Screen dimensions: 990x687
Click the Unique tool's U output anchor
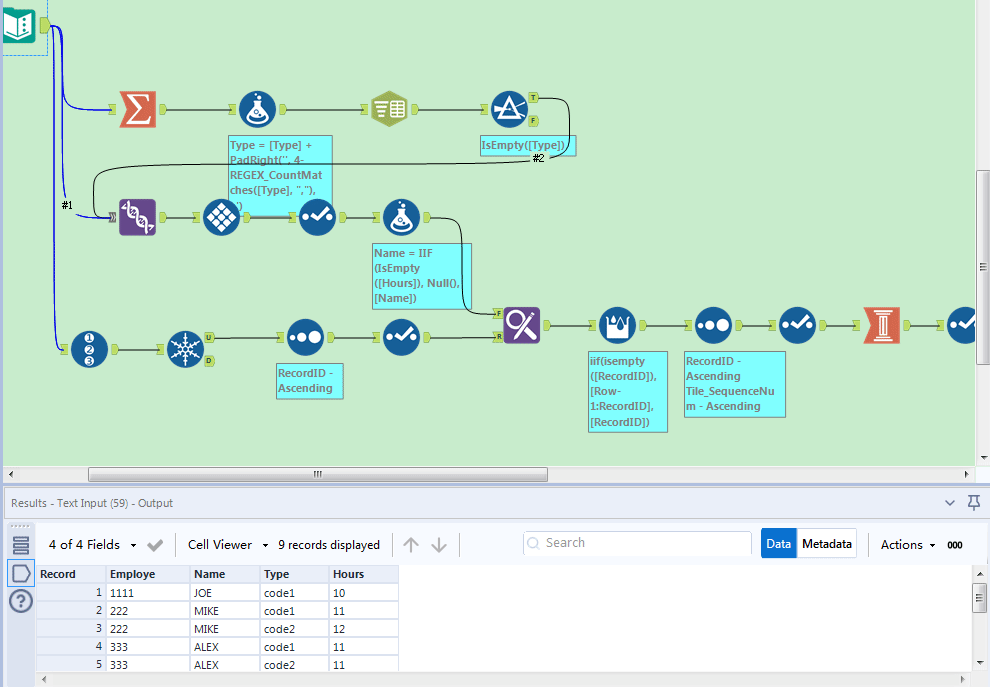pos(209,338)
